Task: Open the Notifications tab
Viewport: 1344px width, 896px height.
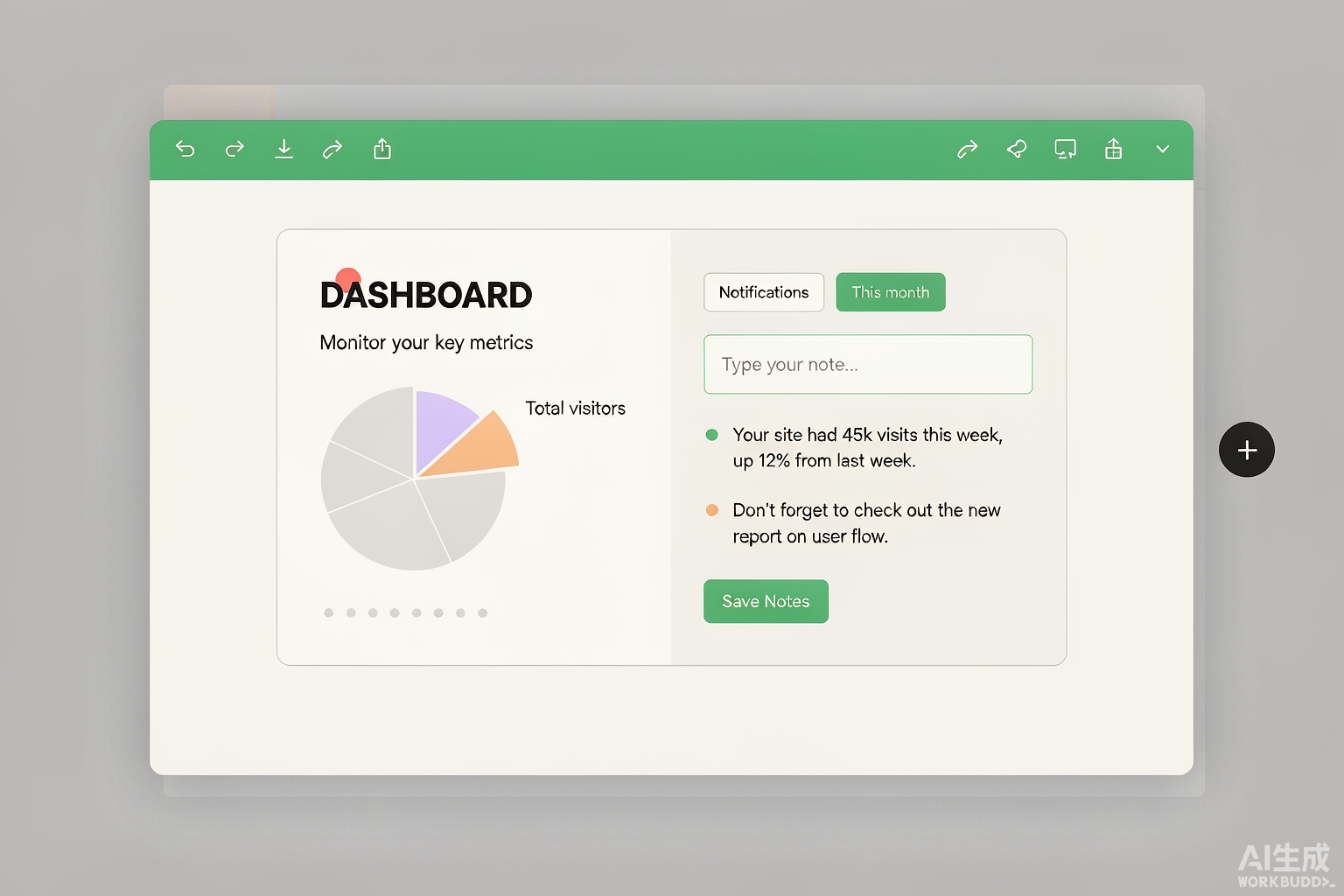Action: pyautogui.click(x=764, y=292)
